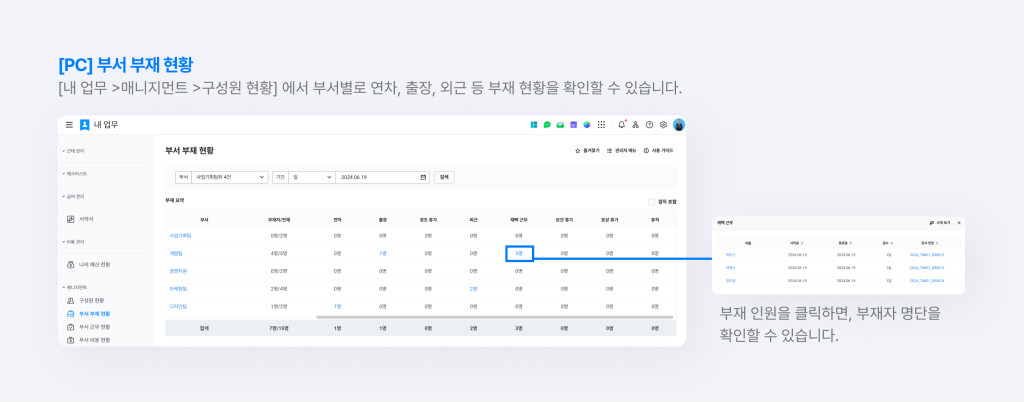Click the 구성원 현황 people icon
This screenshot has height=402, width=1024.
pyautogui.click(x=71, y=300)
